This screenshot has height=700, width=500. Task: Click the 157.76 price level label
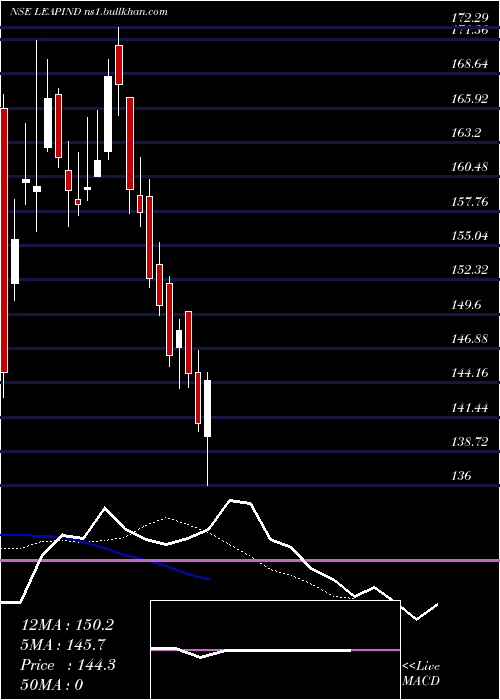[469, 201]
